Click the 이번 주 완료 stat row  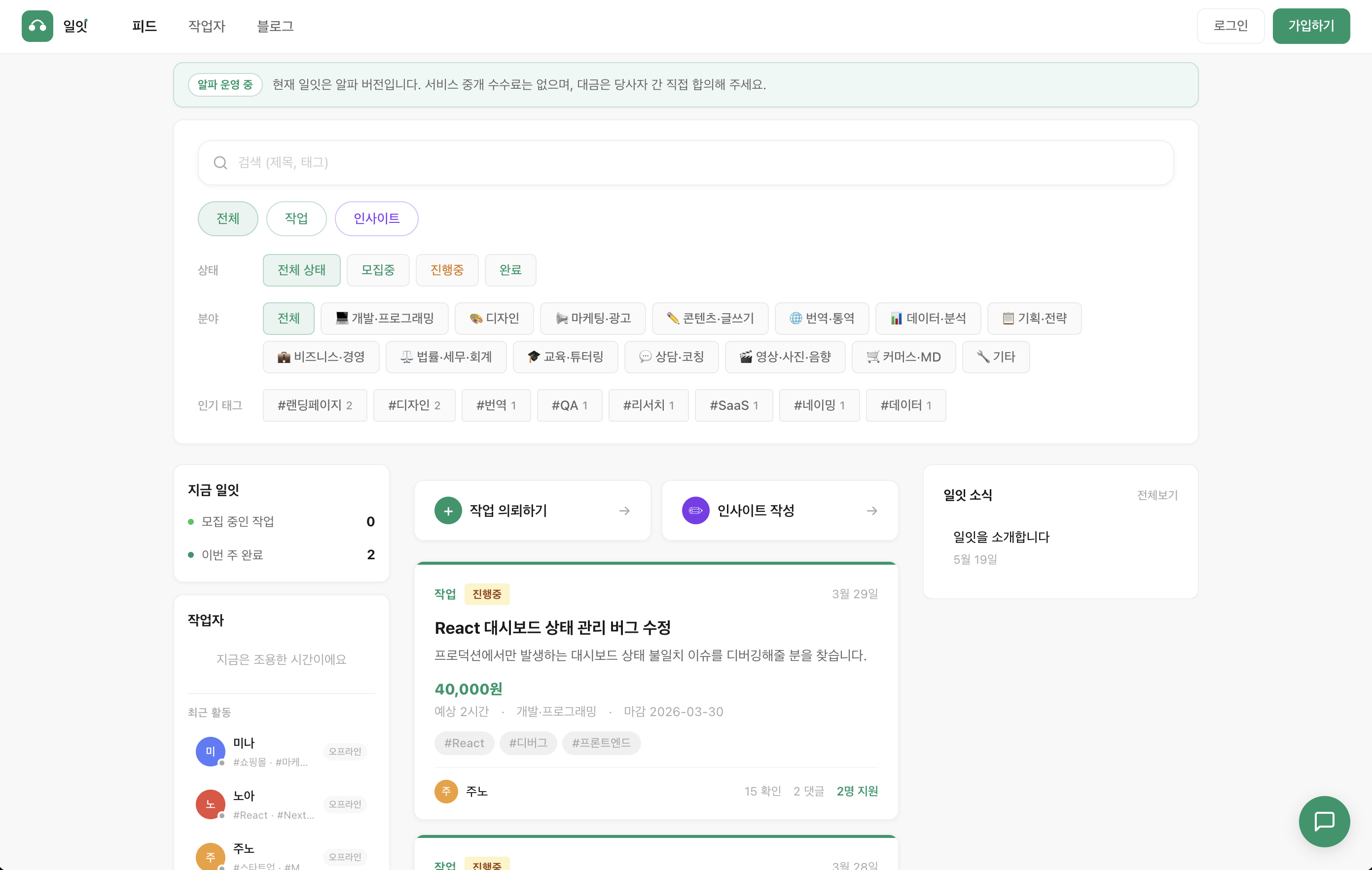tap(282, 555)
